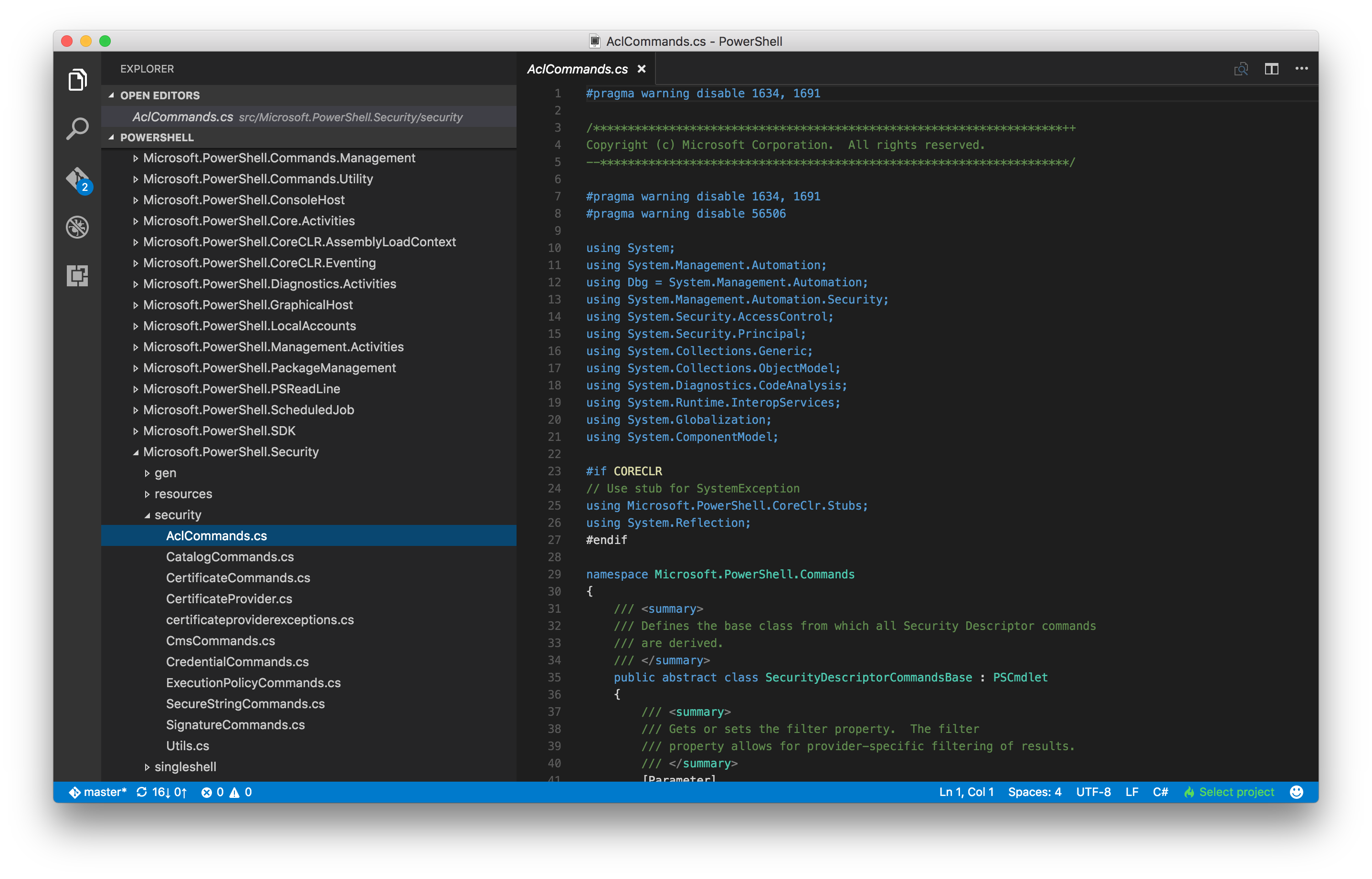
Task: Click the EXPLORER panel title
Action: [x=147, y=69]
